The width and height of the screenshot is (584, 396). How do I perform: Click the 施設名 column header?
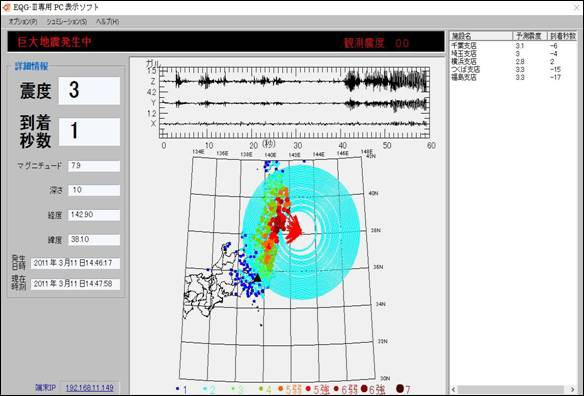click(x=481, y=36)
